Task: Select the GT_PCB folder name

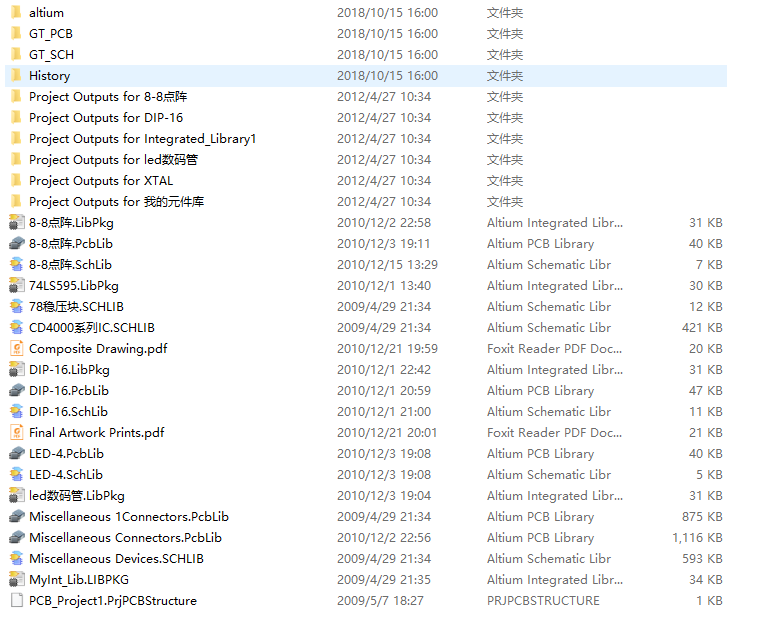Action: click(x=51, y=34)
